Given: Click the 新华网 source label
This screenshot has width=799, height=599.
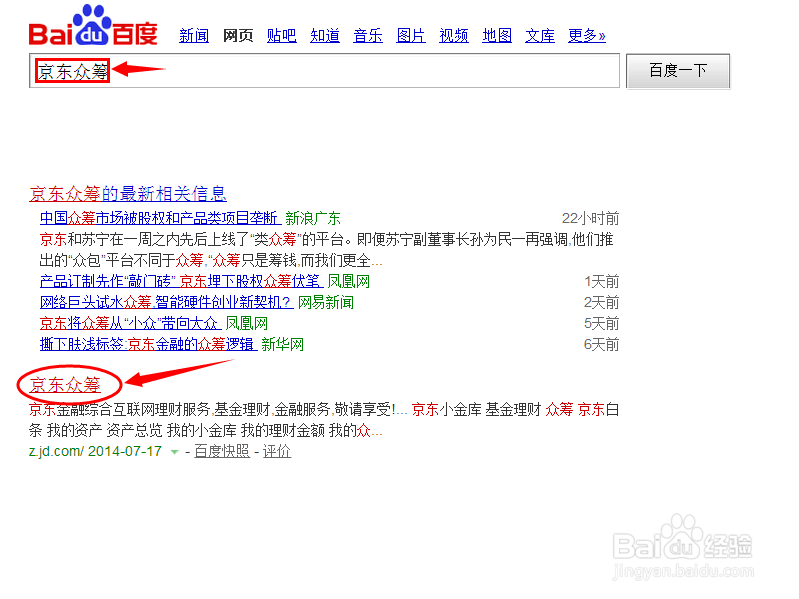Looking at the screenshot, I should (x=283, y=344).
